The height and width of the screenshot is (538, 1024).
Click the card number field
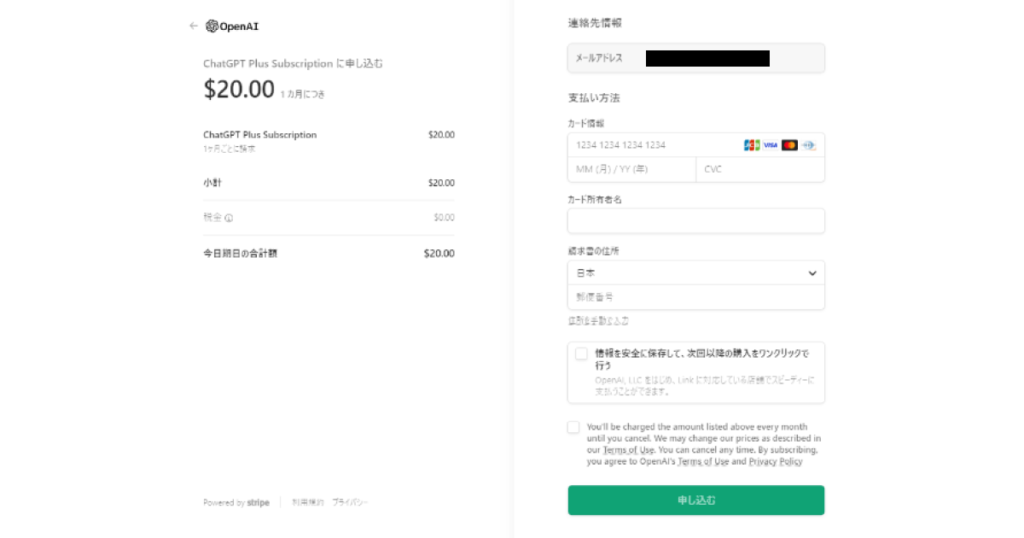click(x=655, y=145)
